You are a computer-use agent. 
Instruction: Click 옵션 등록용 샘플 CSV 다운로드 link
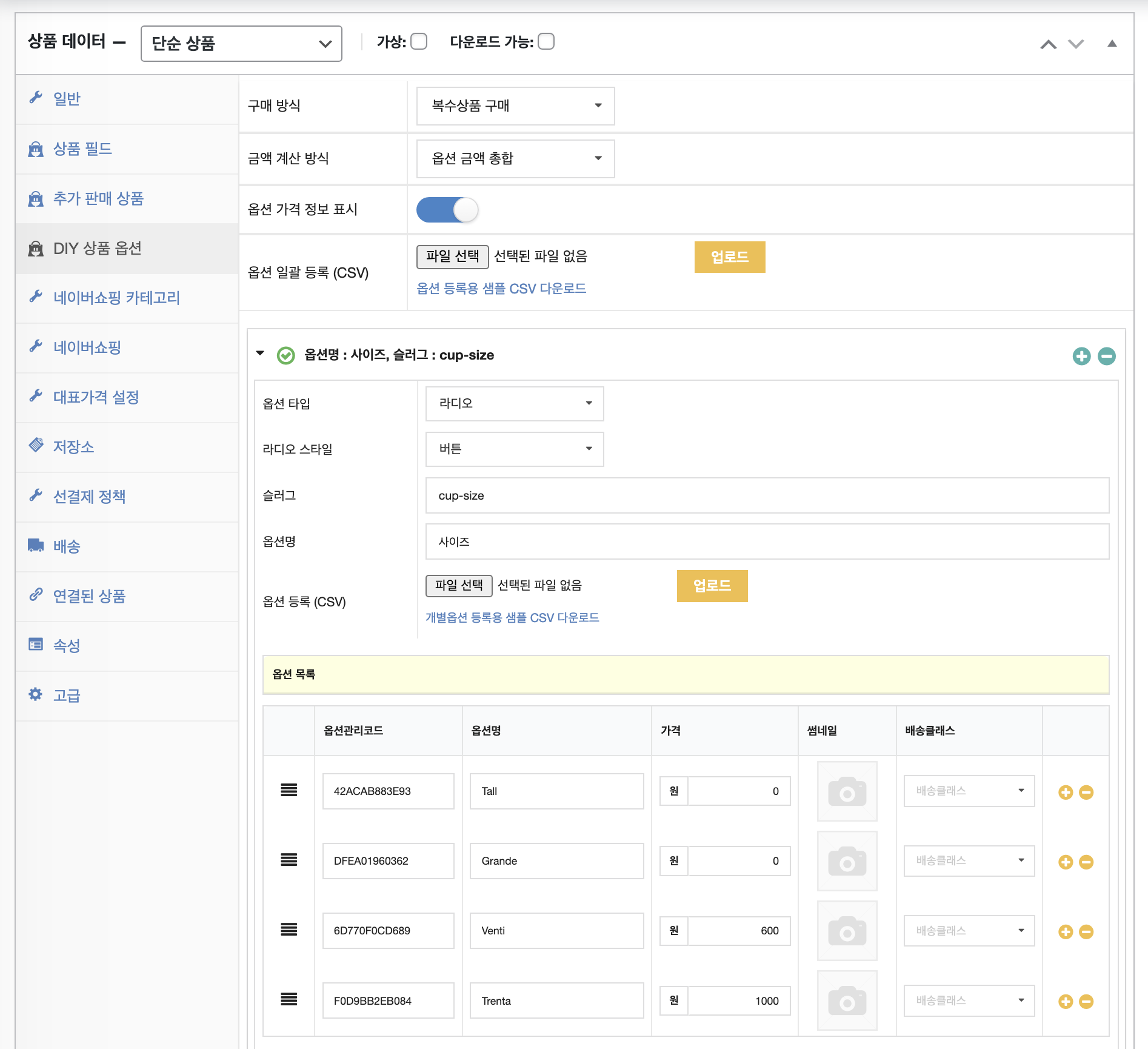pos(501,289)
